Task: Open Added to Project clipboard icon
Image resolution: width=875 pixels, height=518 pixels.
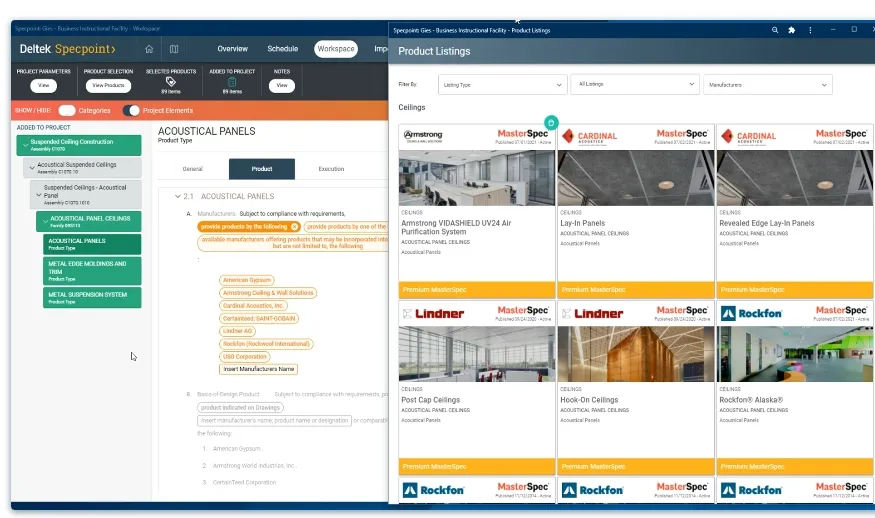Action: [232, 82]
